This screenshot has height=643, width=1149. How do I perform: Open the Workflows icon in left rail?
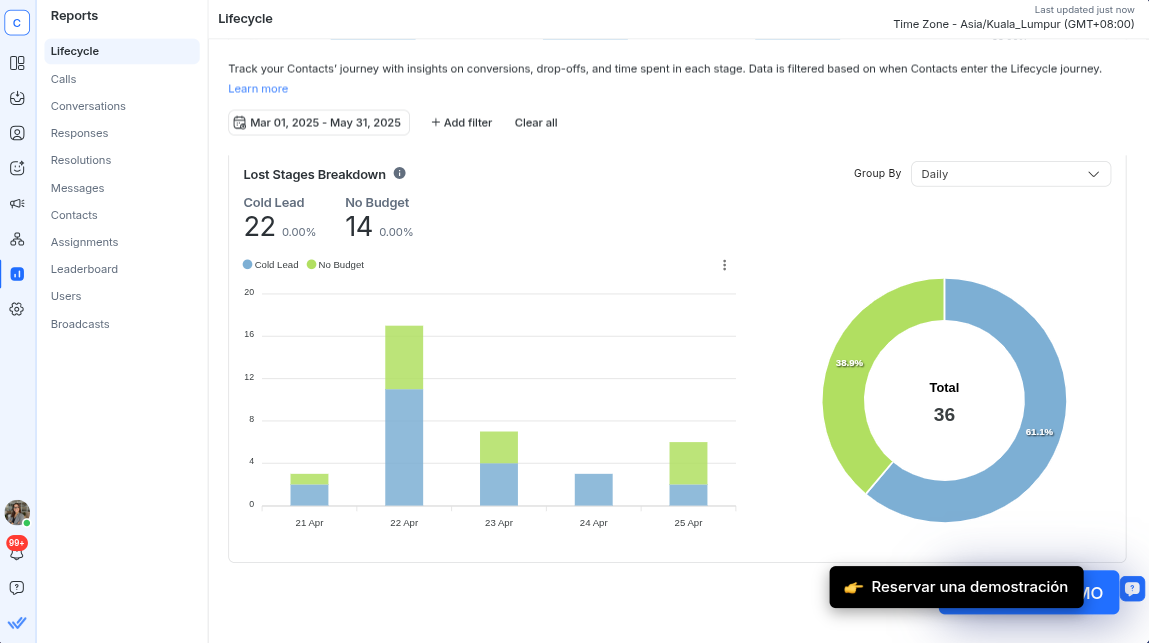[17, 239]
